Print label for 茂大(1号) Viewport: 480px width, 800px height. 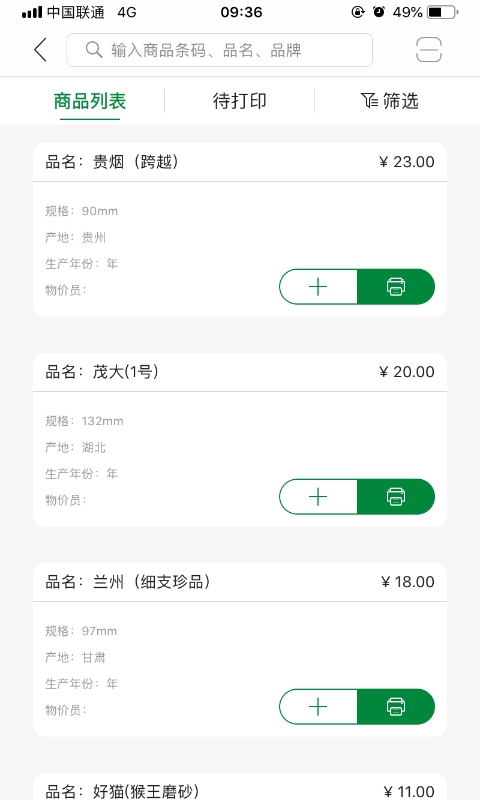pyautogui.click(x=396, y=496)
